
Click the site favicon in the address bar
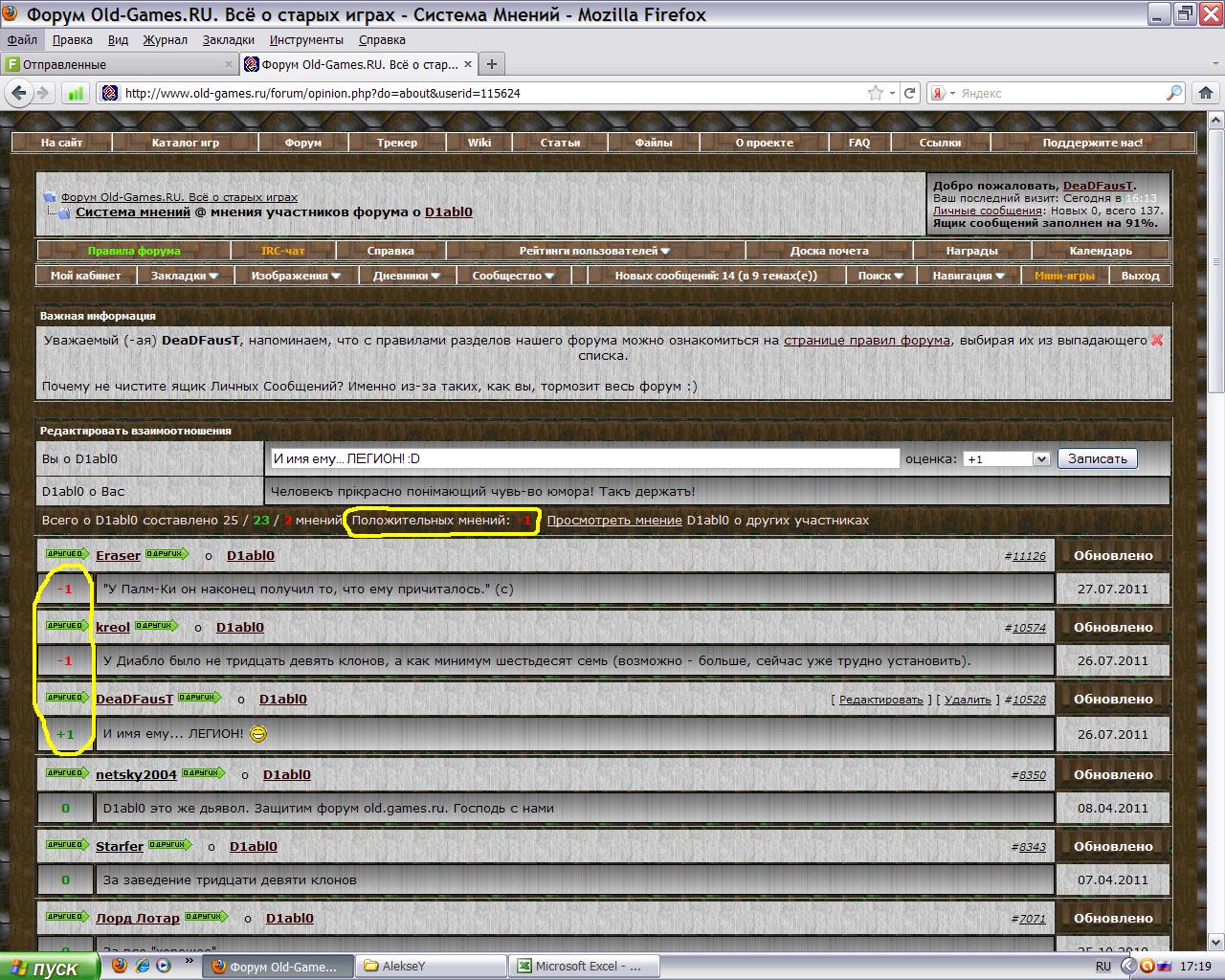pyautogui.click(x=110, y=93)
